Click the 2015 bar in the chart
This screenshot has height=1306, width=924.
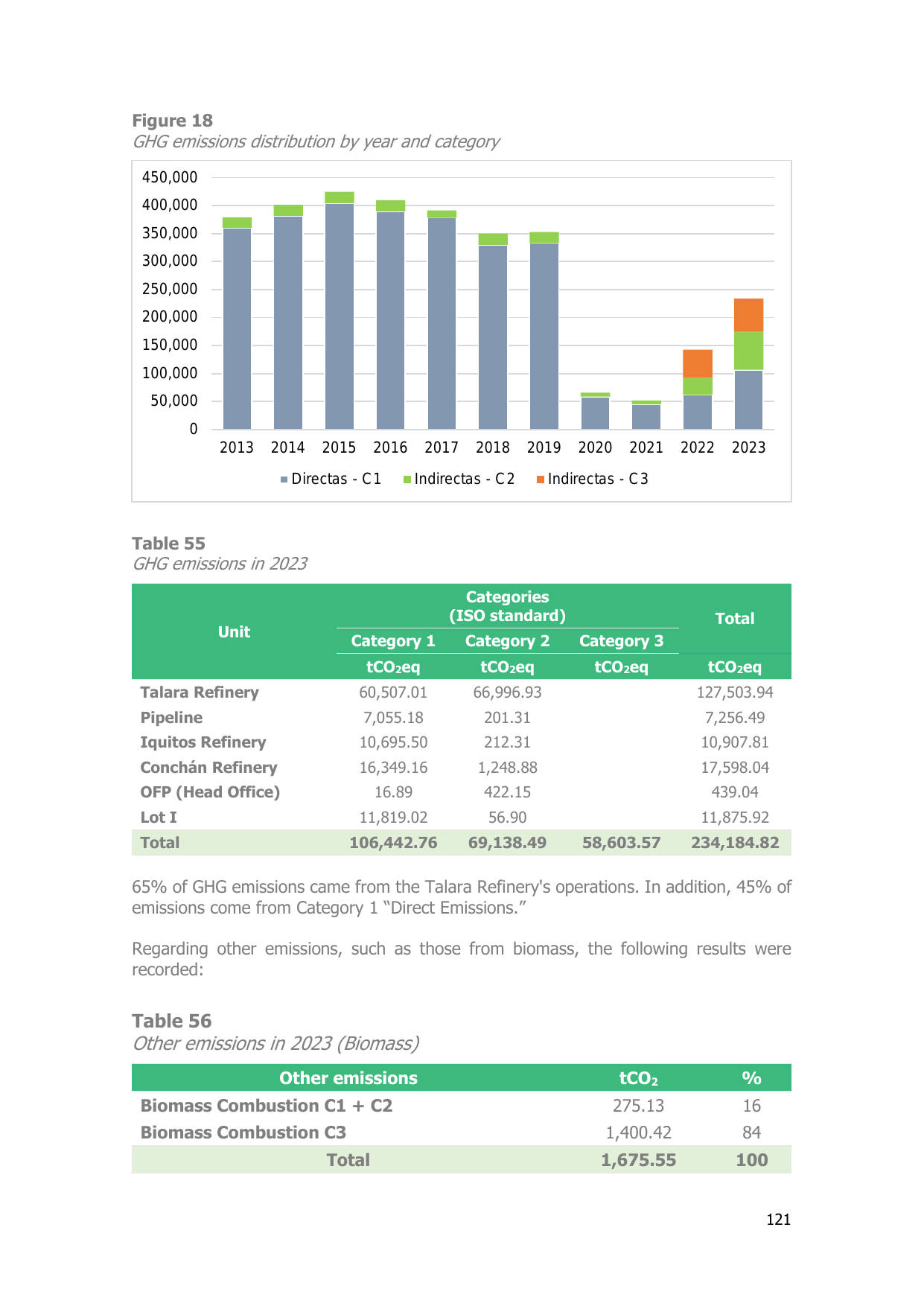click(340, 310)
